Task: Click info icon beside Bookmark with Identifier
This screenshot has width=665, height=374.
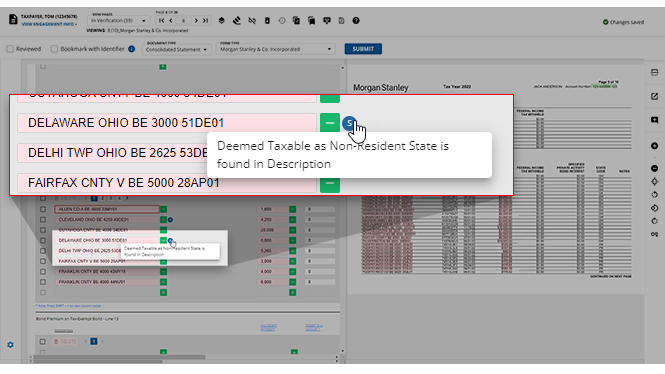Action: [131, 49]
